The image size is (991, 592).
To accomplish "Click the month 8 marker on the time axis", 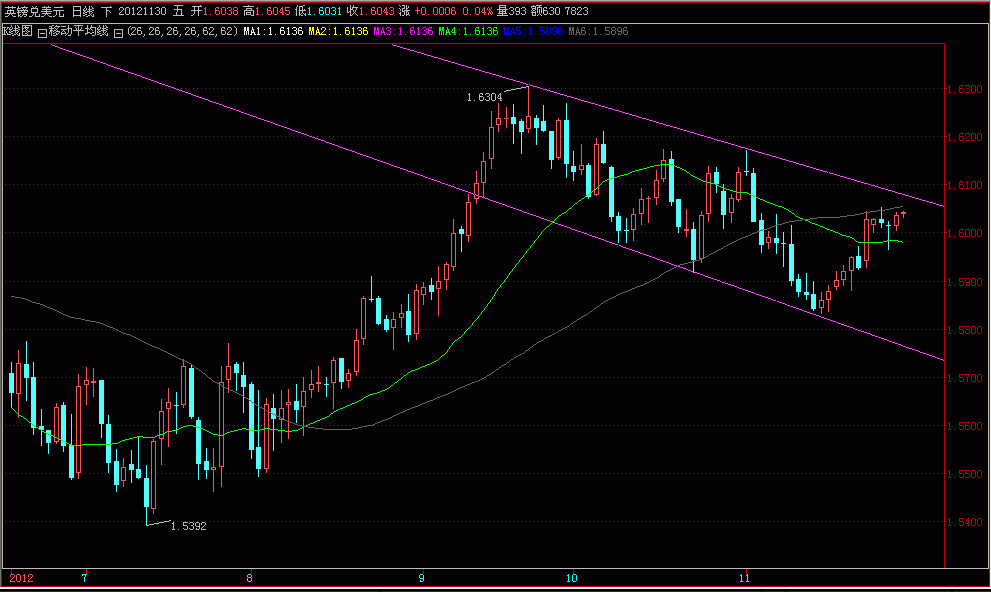I will pos(250,578).
